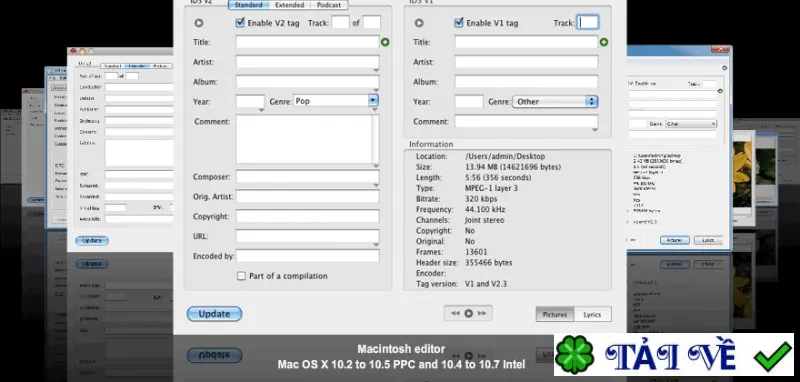Expand triangle below V2 Comment box
The width and height of the screenshot is (800, 382).
tap(376, 166)
